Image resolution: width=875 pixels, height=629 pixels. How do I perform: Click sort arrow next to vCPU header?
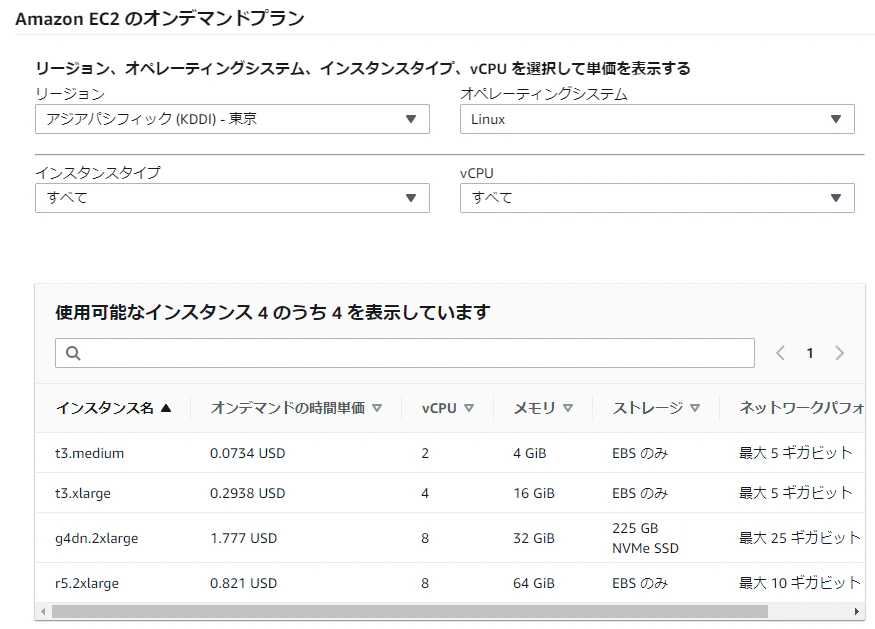469,408
